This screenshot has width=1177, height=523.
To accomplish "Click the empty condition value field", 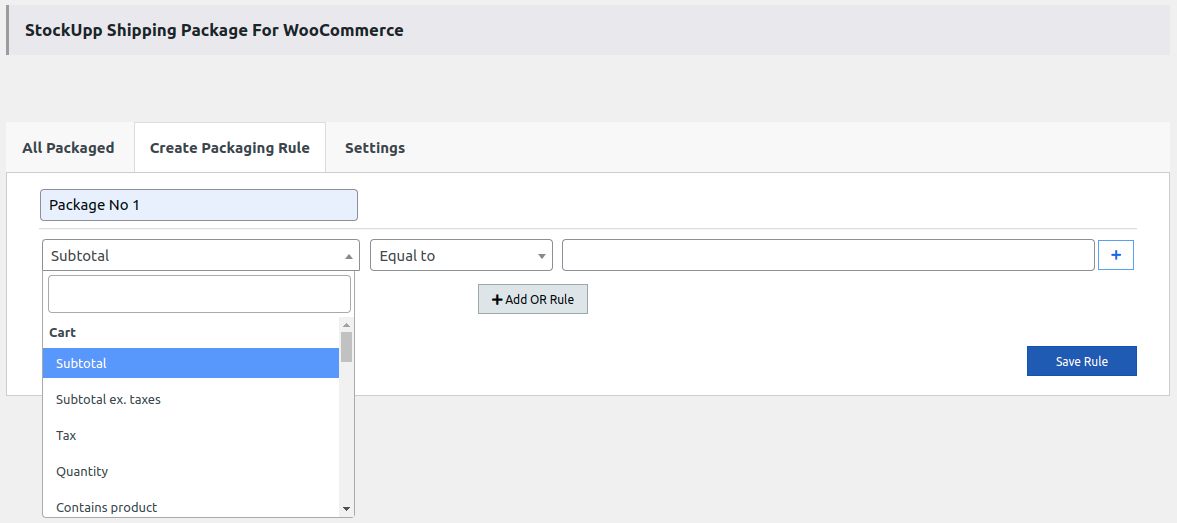I will point(828,255).
